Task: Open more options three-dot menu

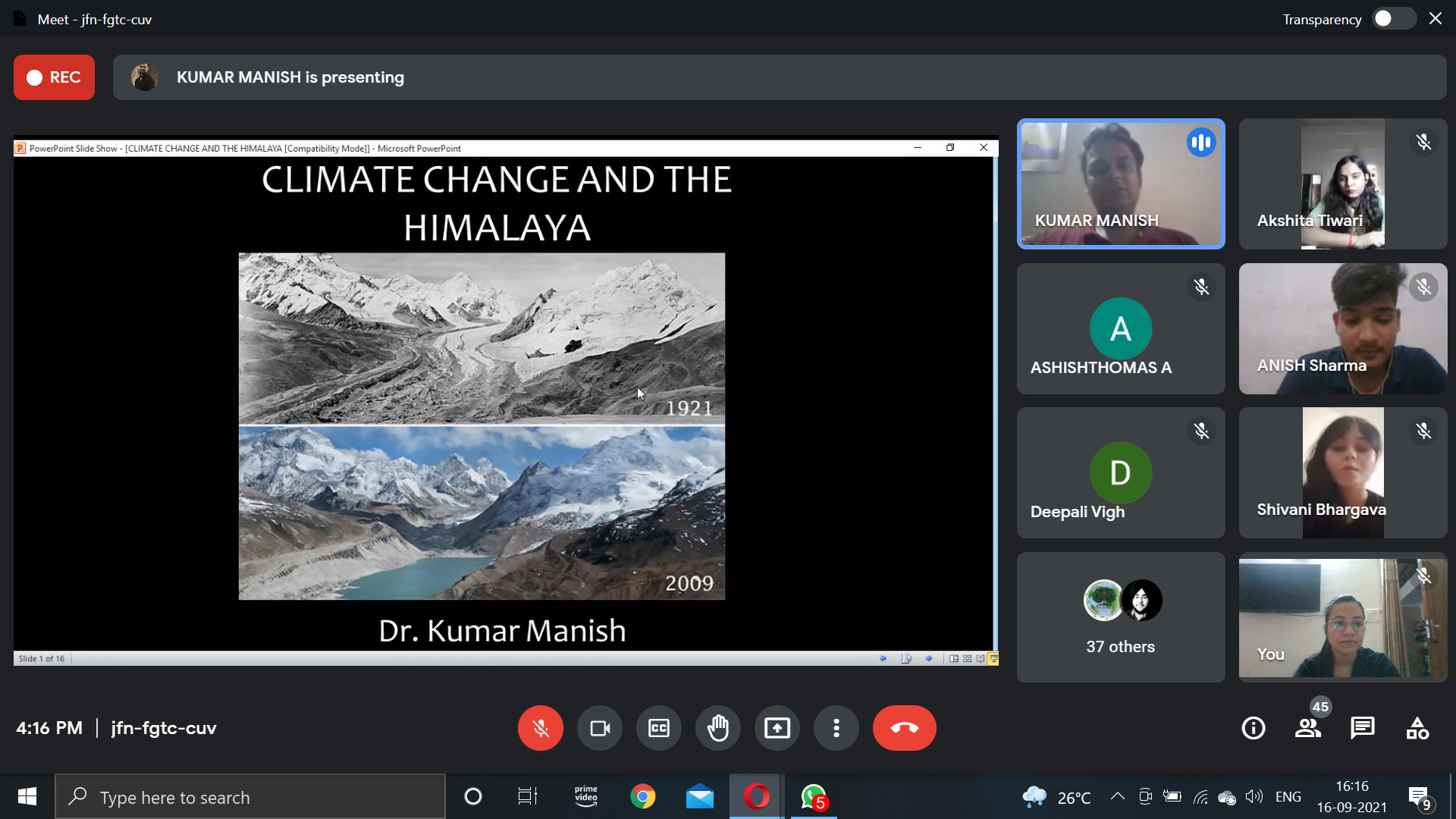Action: coord(836,729)
